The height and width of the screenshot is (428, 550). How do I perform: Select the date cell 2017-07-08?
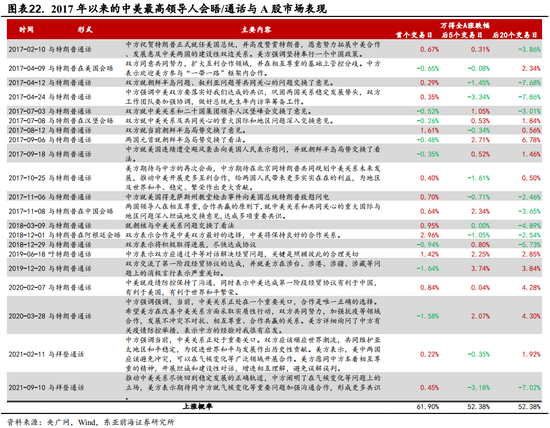27,121
